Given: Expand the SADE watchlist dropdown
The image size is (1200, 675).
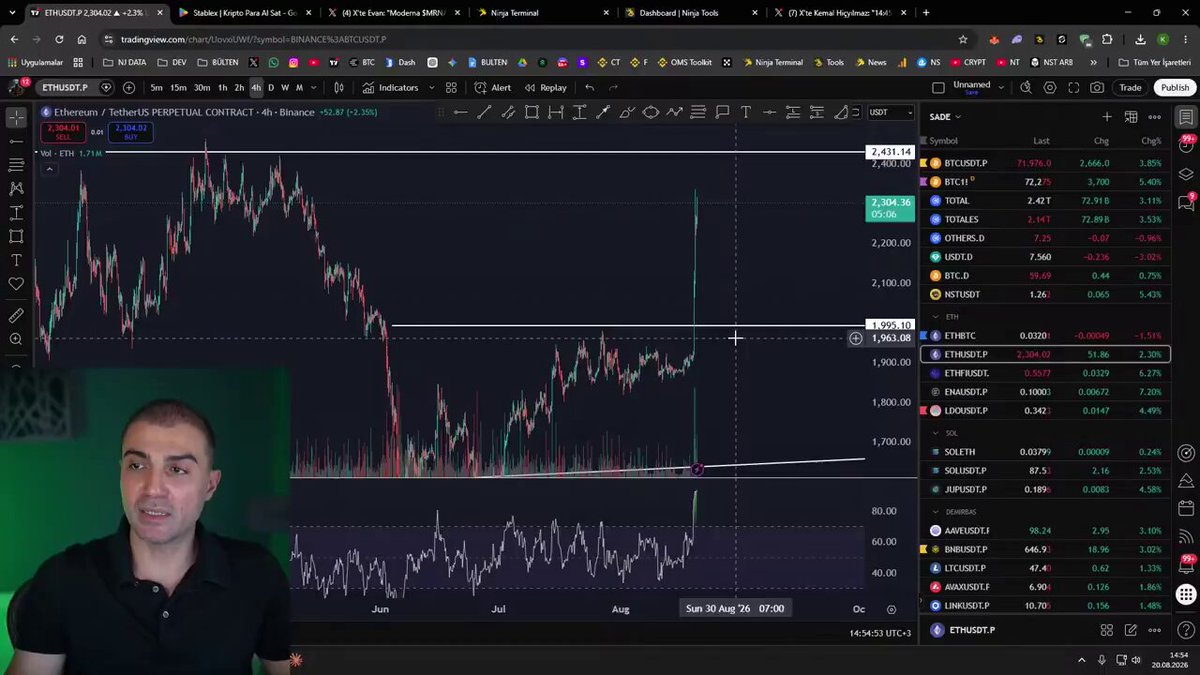Looking at the screenshot, I should point(945,117).
